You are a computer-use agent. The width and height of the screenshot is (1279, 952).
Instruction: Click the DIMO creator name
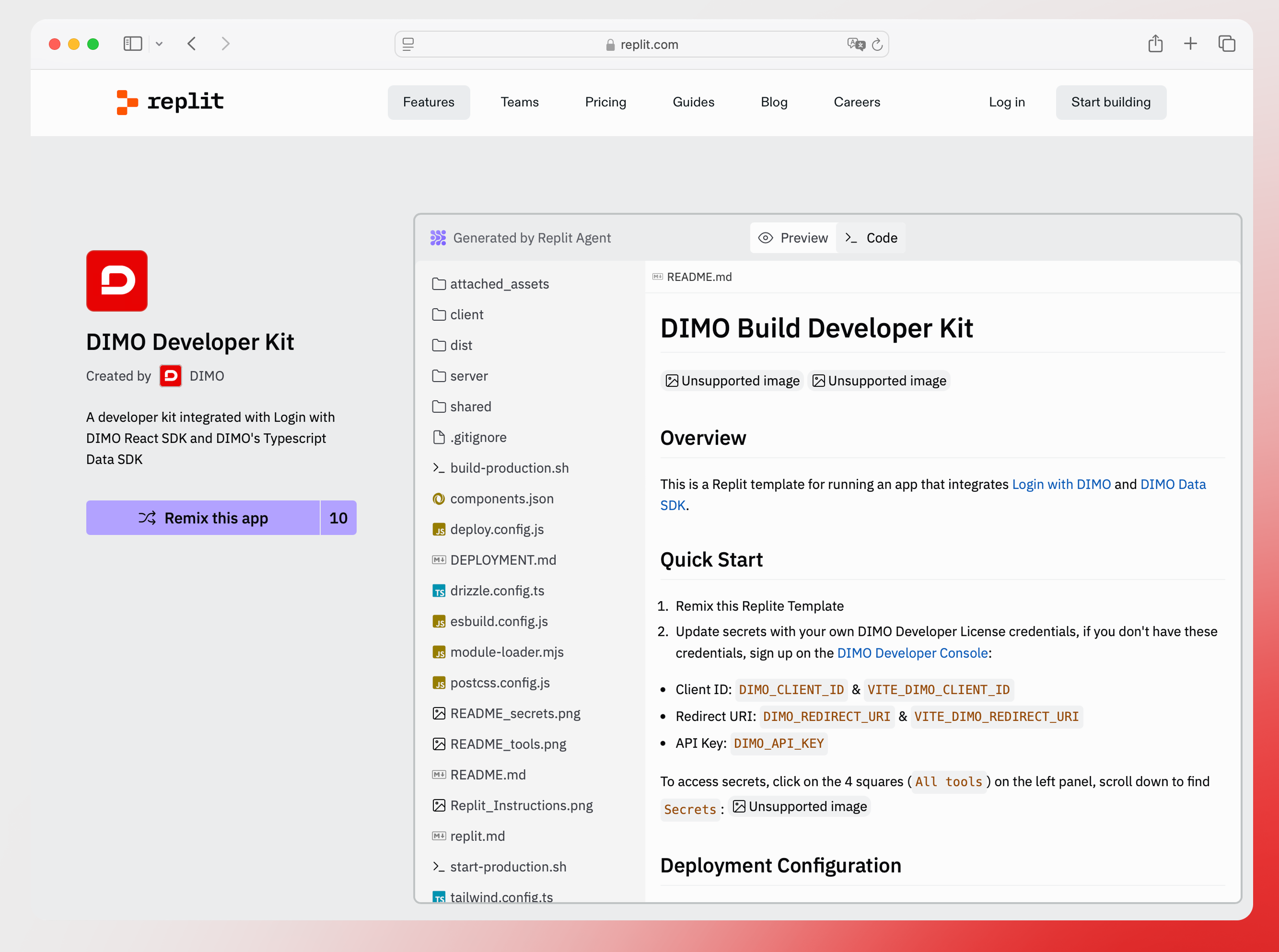coord(207,376)
